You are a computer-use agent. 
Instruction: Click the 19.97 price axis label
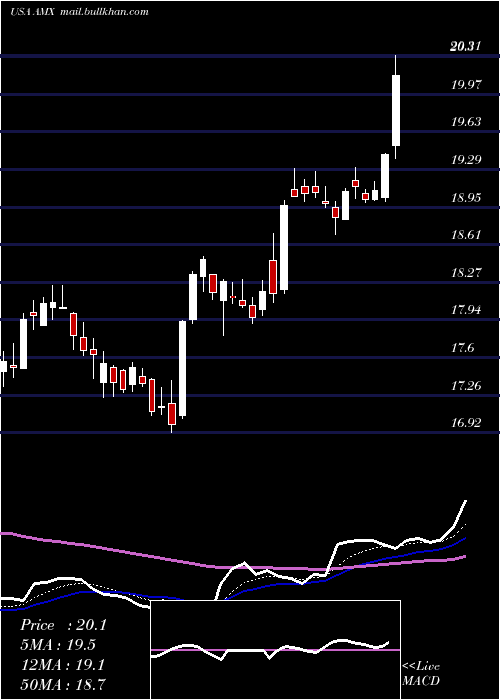coord(466,84)
